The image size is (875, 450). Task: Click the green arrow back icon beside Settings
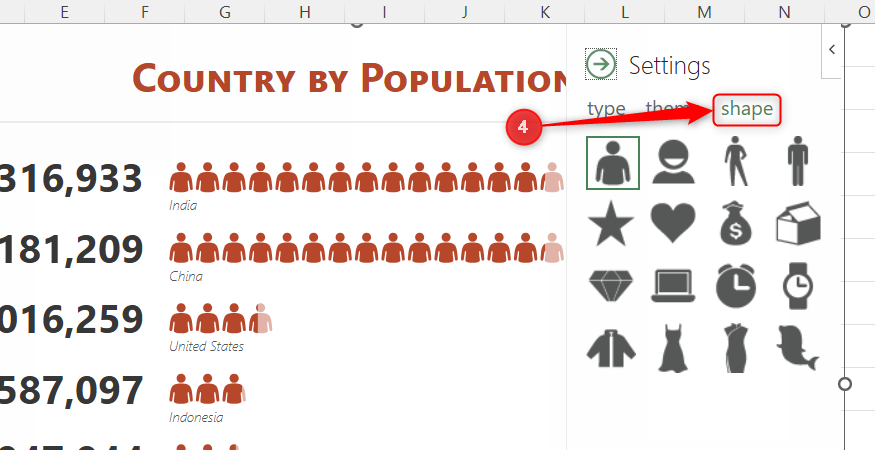point(601,65)
